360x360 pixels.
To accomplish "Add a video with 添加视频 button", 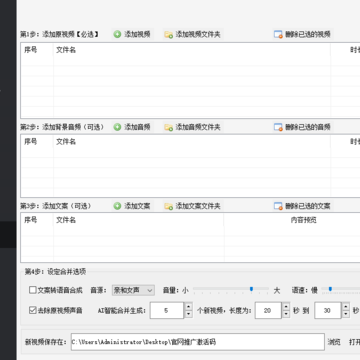I will coord(132,34).
